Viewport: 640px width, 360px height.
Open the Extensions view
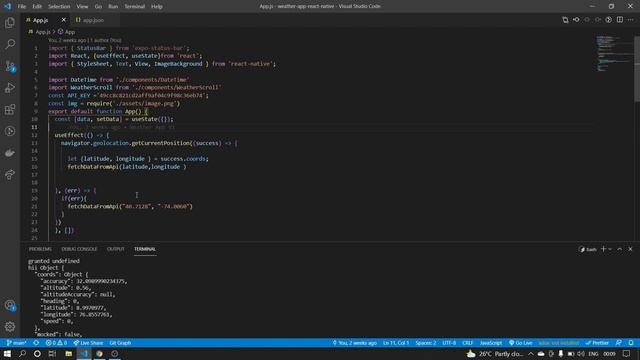click(10, 109)
